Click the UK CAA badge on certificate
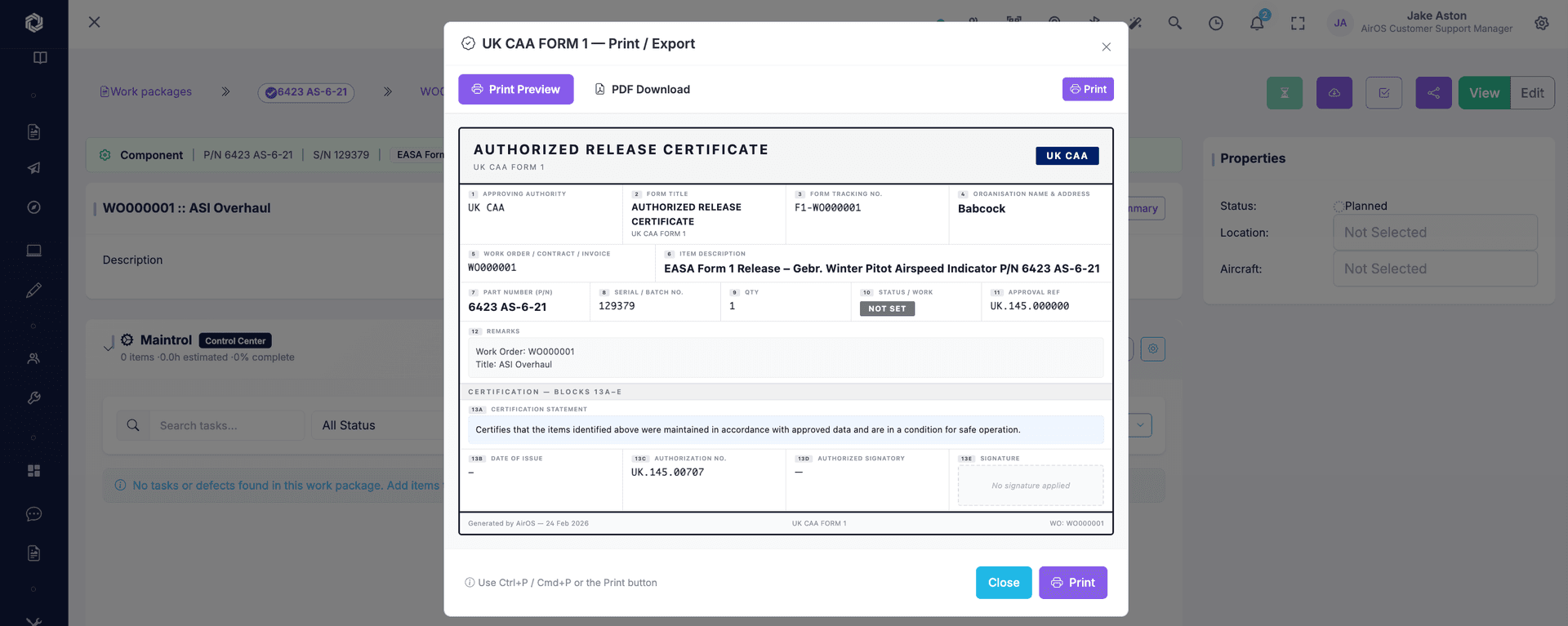The height and width of the screenshot is (626, 1568). (1067, 156)
